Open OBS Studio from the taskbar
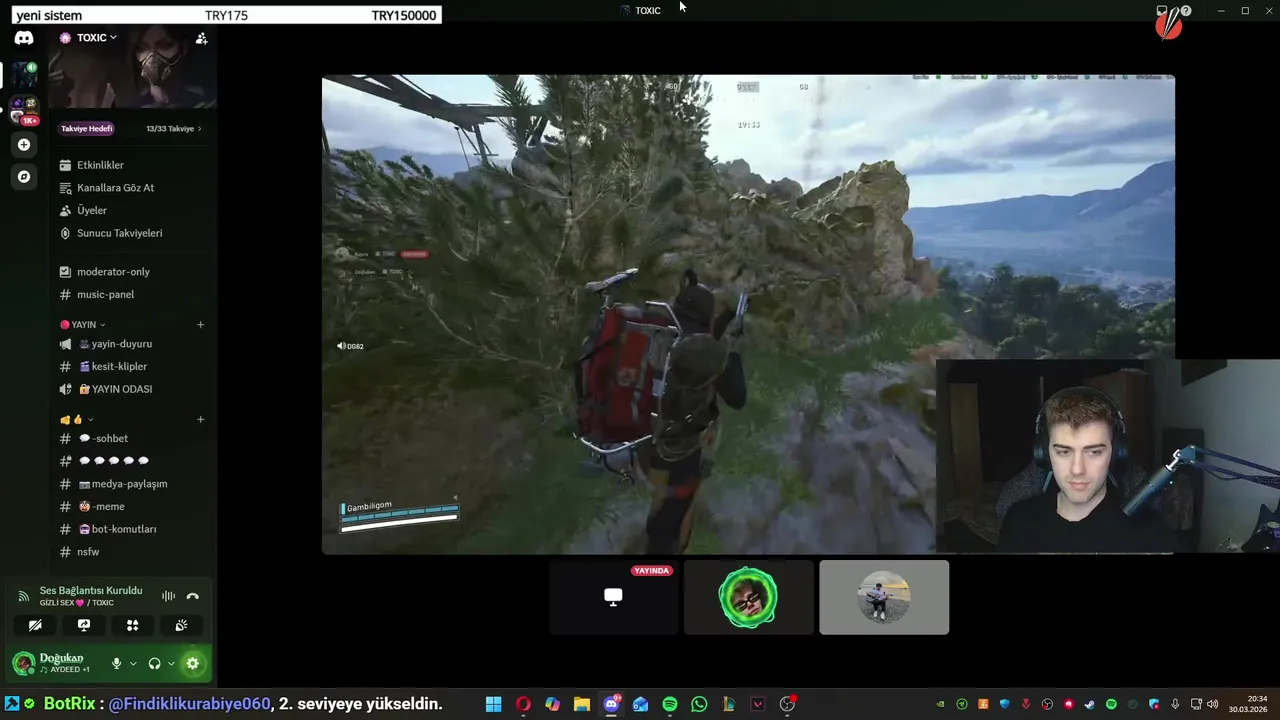 coord(788,704)
